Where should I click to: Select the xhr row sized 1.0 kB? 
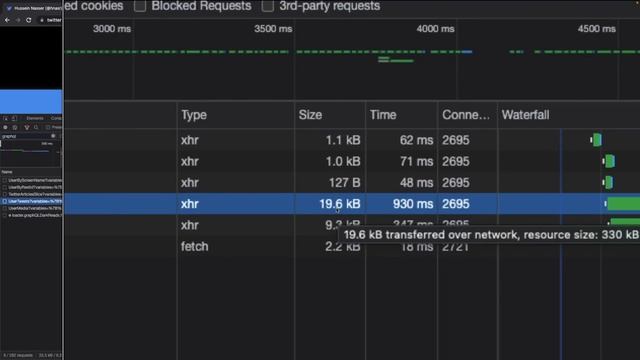pyautogui.click(x=352, y=162)
